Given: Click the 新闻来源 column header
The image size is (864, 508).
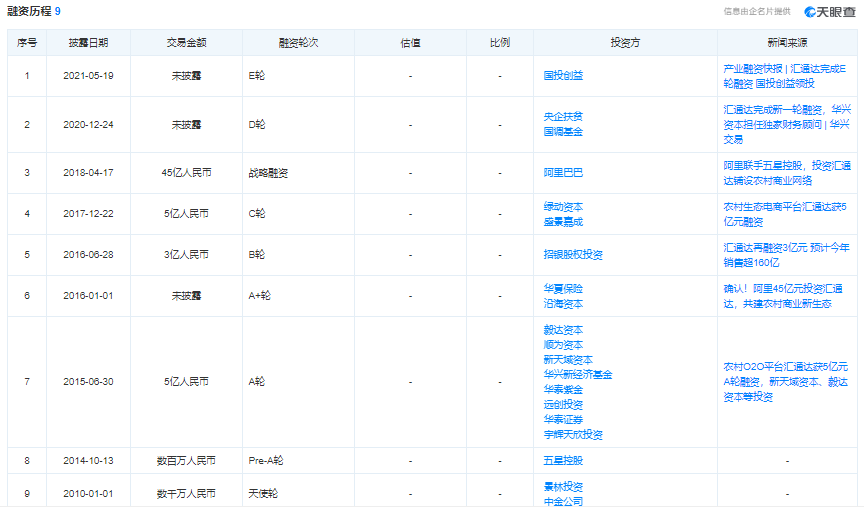Looking at the screenshot, I should pos(787,43).
